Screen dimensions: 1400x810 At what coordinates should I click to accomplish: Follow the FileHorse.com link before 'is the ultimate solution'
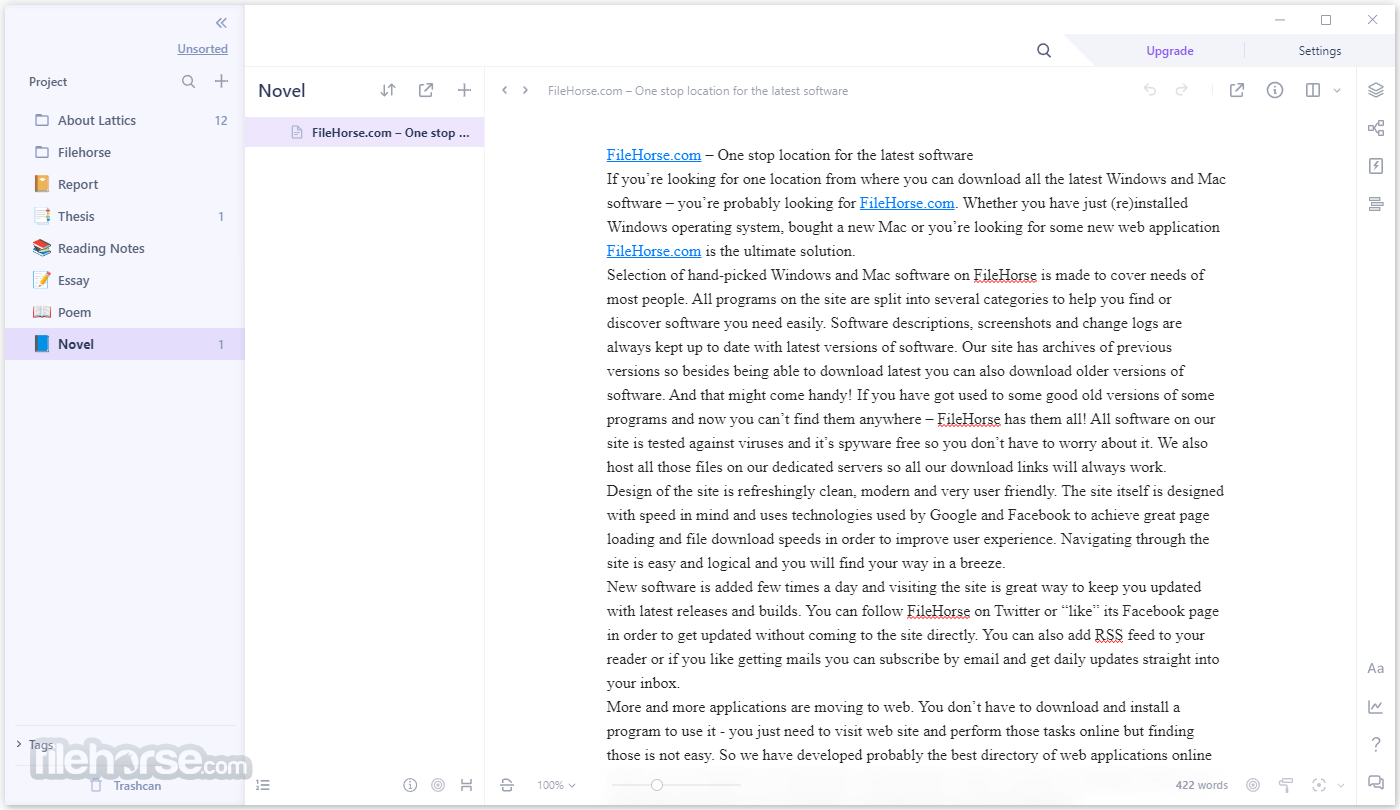(x=654, y=251)
